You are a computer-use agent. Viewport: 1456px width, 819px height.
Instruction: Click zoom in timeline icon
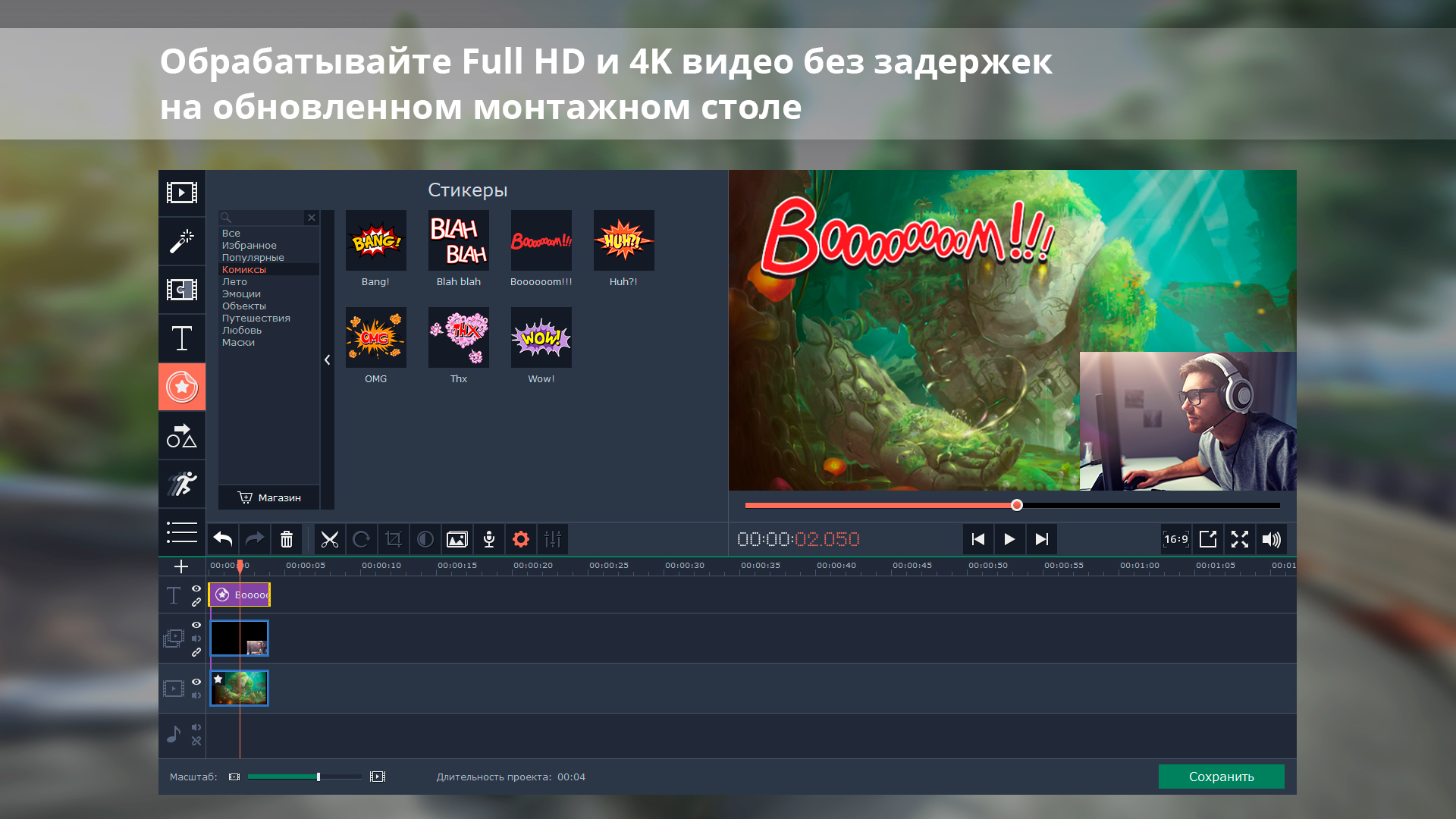pos(378,777)
